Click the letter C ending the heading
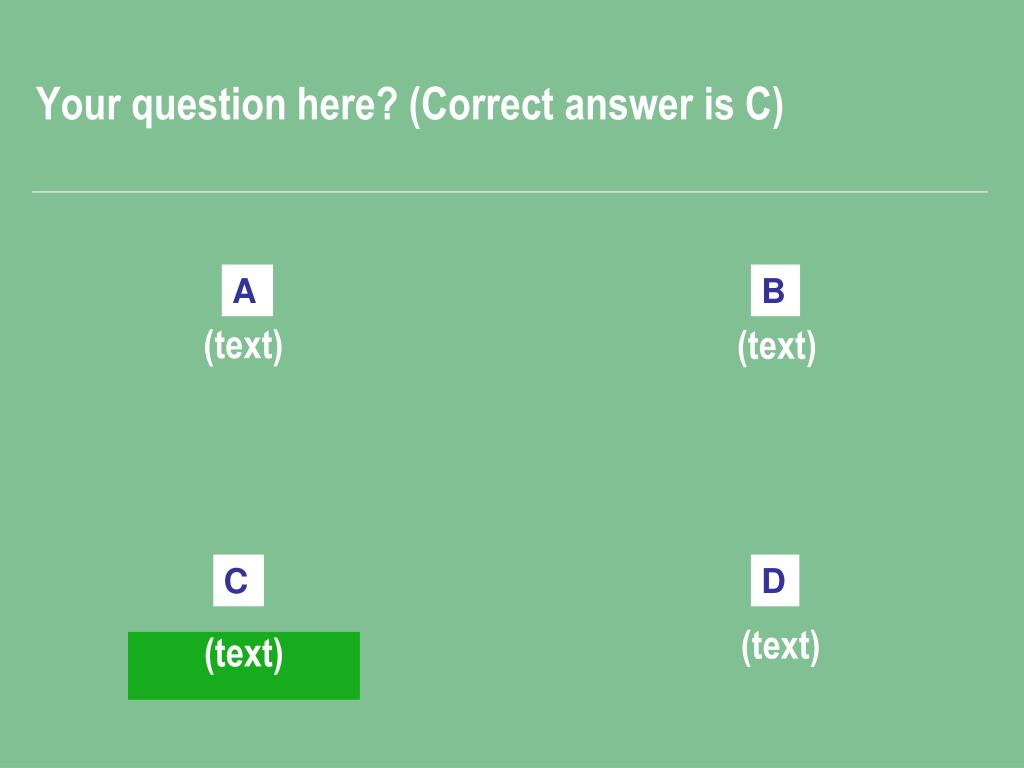 coord(758,104)
